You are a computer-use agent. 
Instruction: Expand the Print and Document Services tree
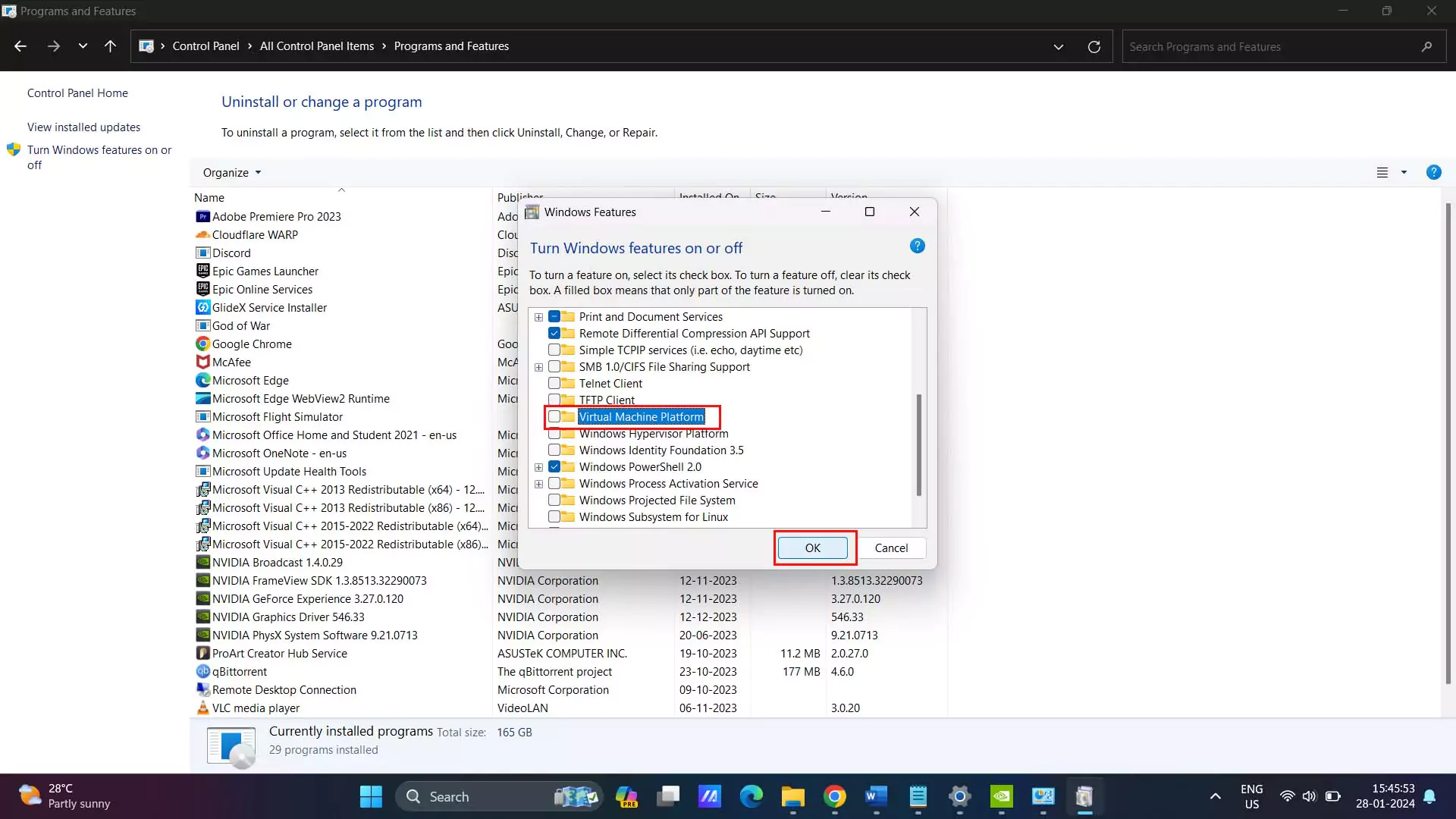click(538, 317)
